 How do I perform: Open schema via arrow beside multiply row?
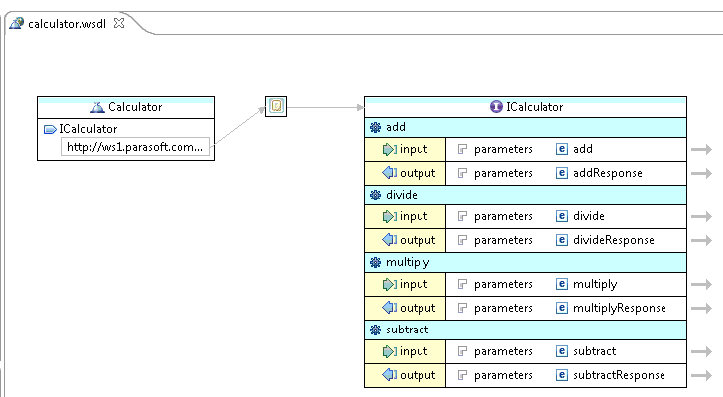pyautogui.click(x=701, y=284)
